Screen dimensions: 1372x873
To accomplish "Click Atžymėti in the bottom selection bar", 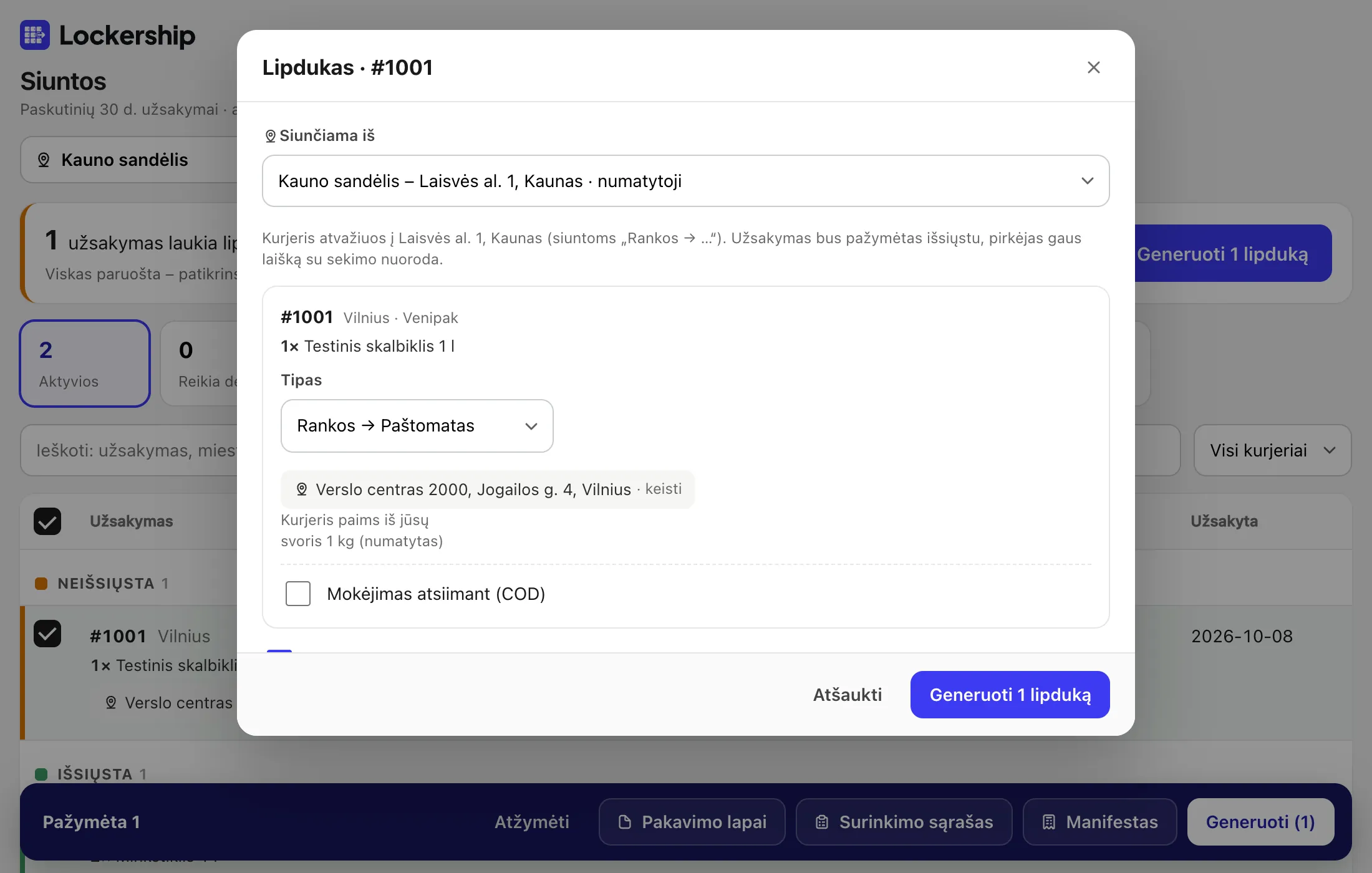I will [x=531, y=822].
